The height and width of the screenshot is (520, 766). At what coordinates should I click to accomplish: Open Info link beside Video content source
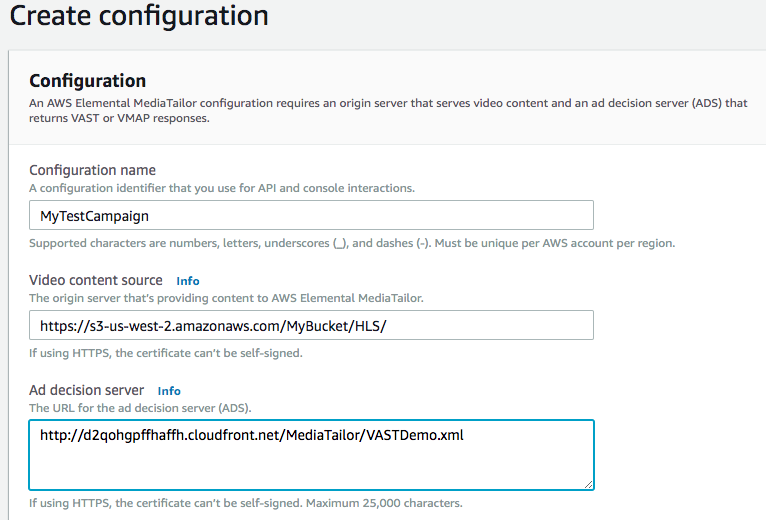pyautogui.click(x=188, y=281)
